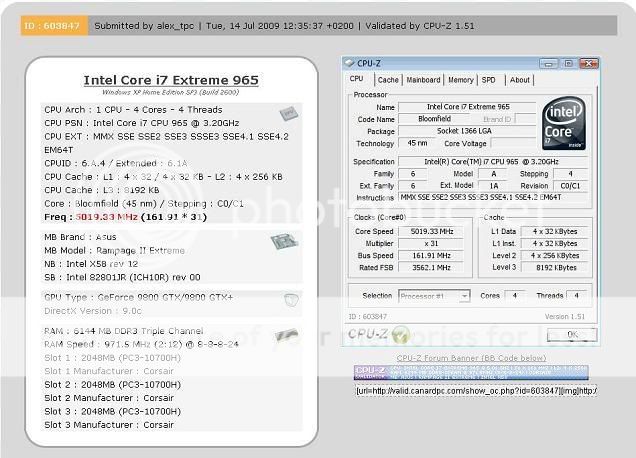Open the Memory tab

(x=461, y=80)
